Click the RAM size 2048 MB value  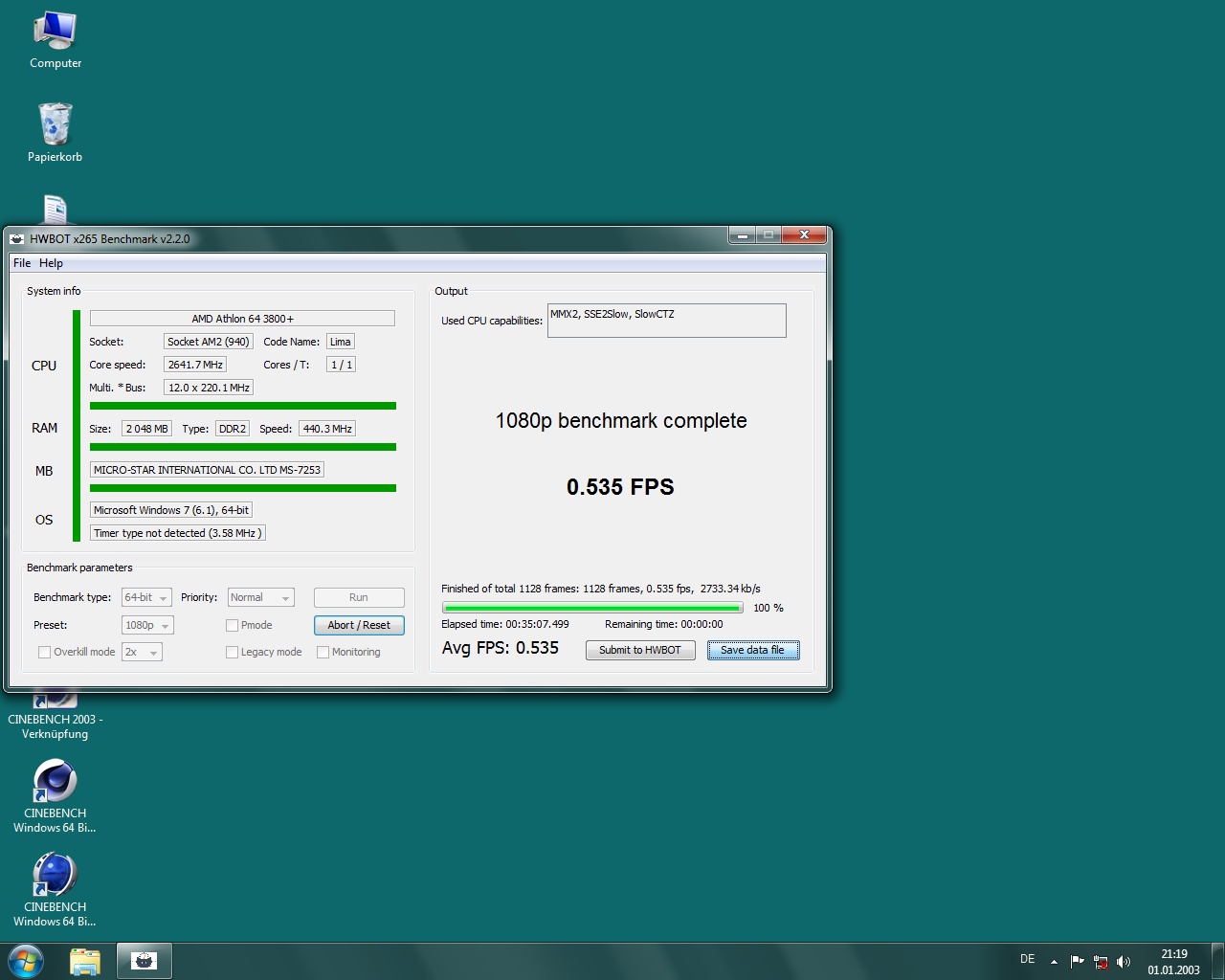pyautogui.click(x=146, y=429)
